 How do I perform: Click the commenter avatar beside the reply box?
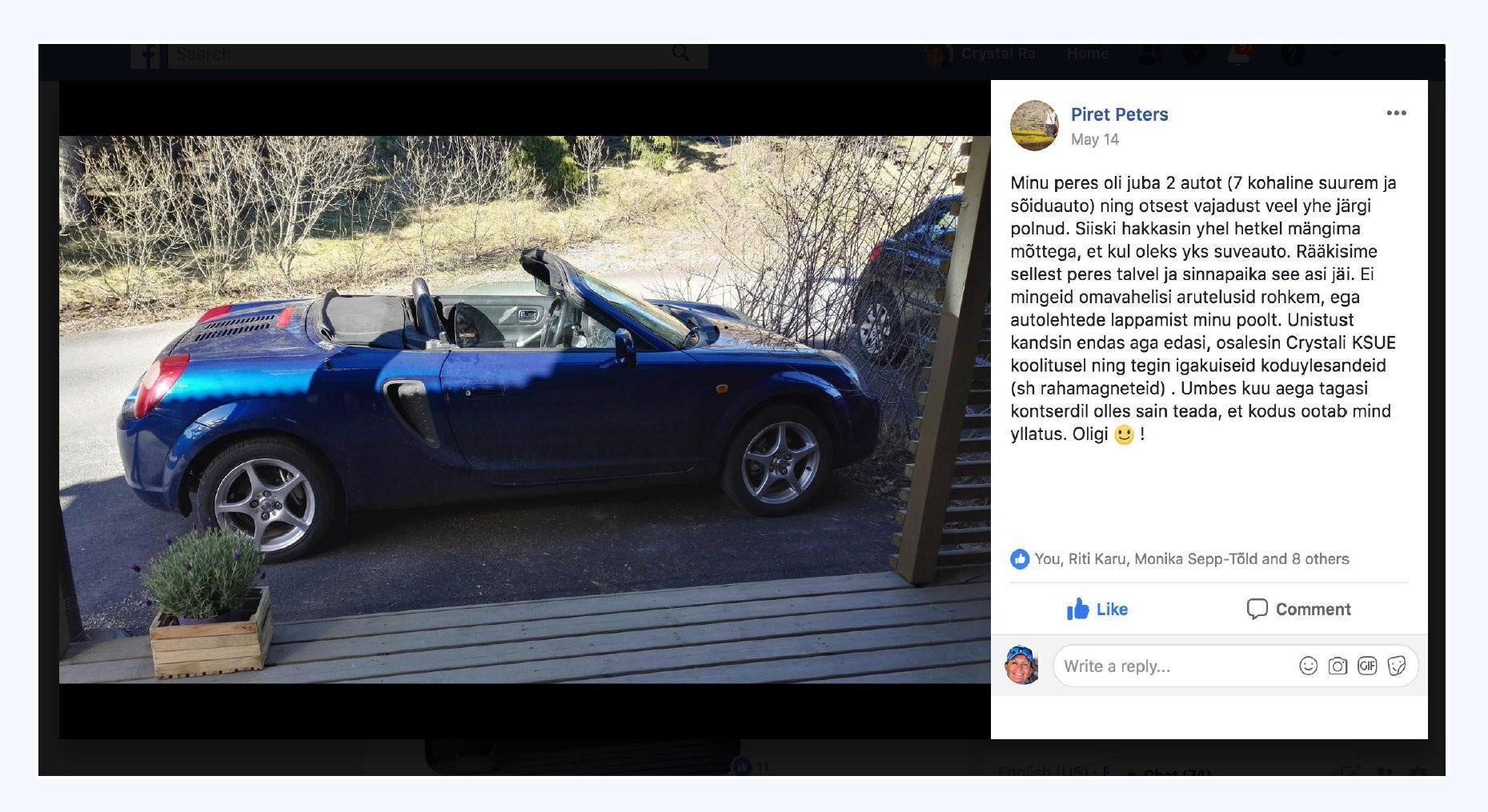pyautogui.click(x=1021, y=665)
